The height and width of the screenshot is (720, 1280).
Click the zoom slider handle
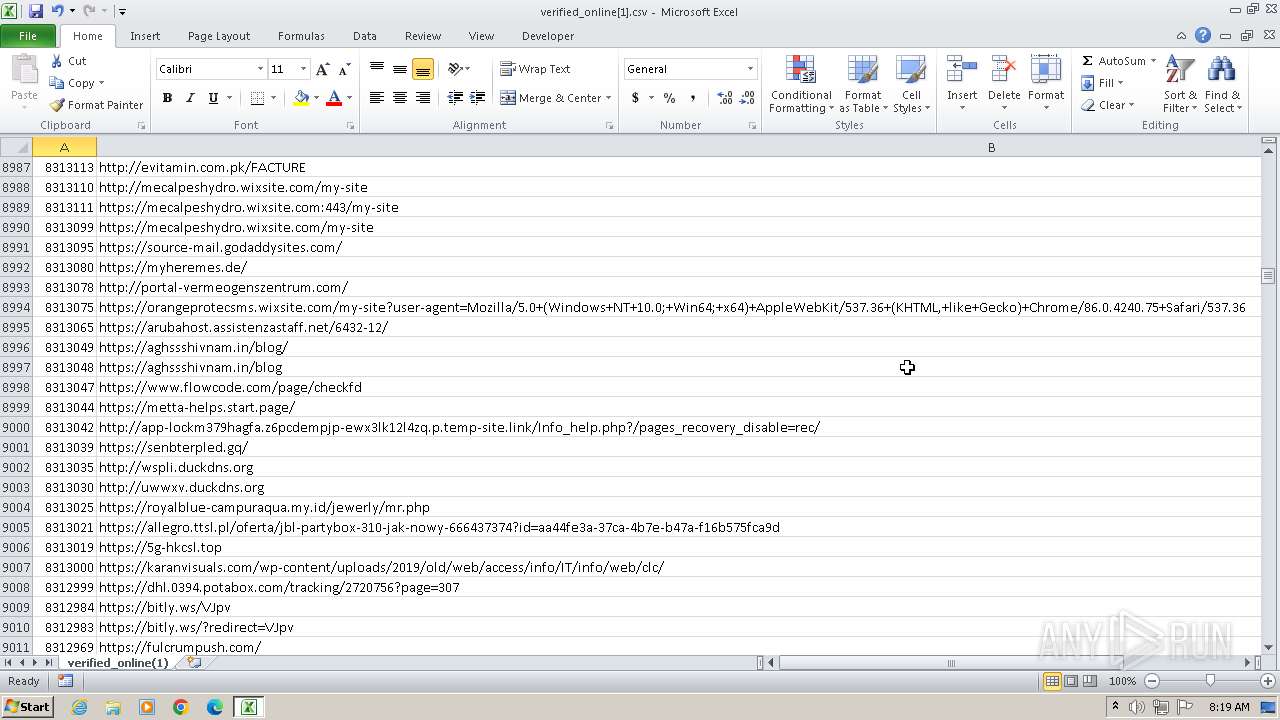pos(1210,681)
